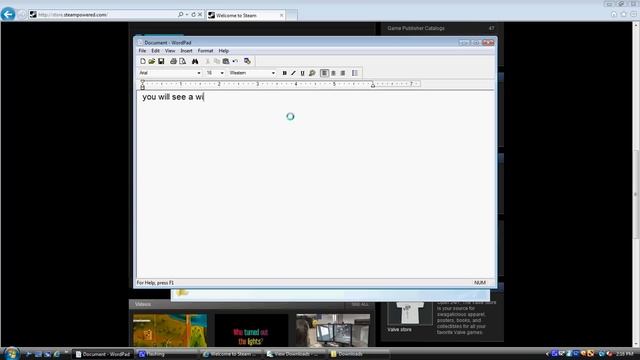Click the See All videos link
This screenshot has width=640, height=360.
pos(360,304)
